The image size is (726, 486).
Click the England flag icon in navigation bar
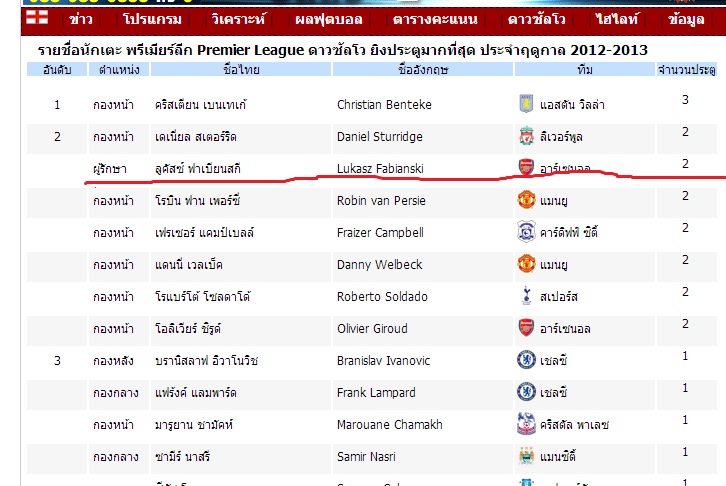pos(37,17)
